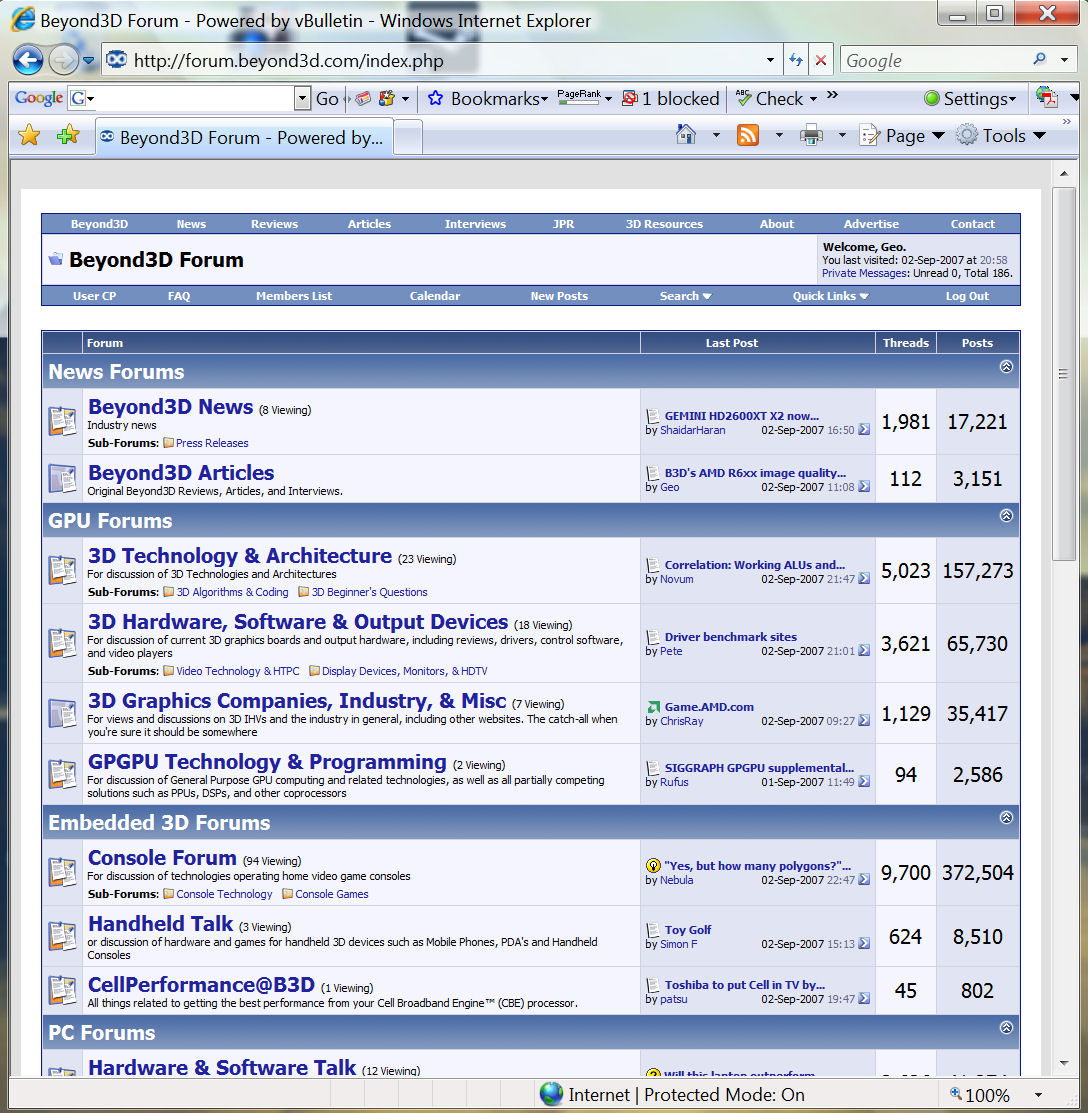1088x1113 pixels.
Task: Open the 3D Algorithms & Coding sub-forum
Action: [x=232, y=592]
